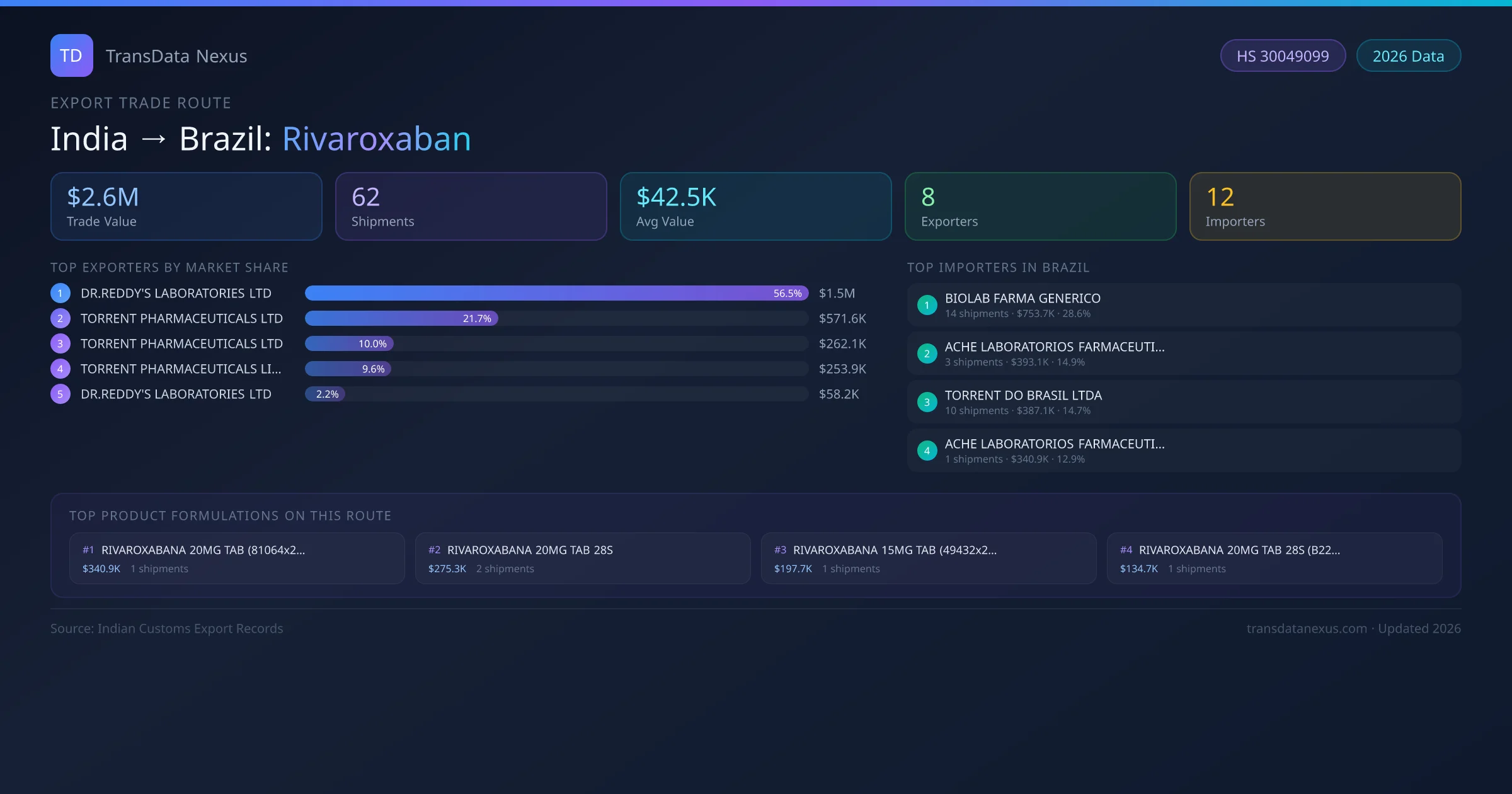Screen dimensions: 1512x794
Task: Click rank badge 2 beside TORRENT PHARMACEUTICALS LTD
Action: point(60,318)
